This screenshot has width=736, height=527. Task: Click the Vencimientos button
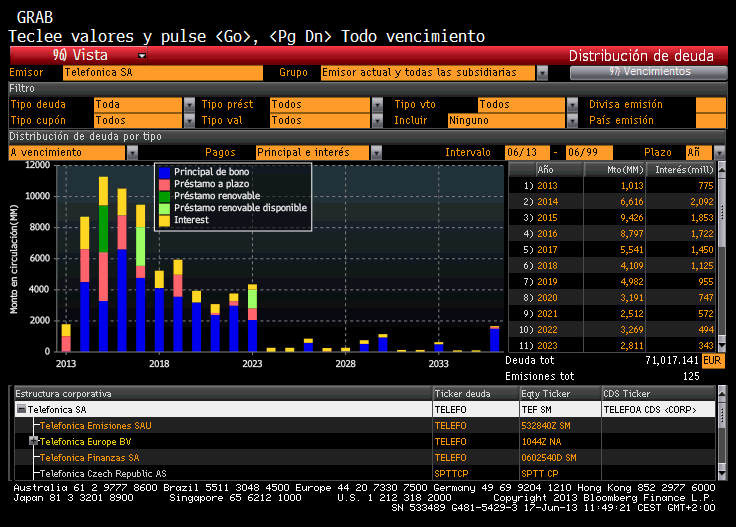pyautogui.click(x=648, y=72)
